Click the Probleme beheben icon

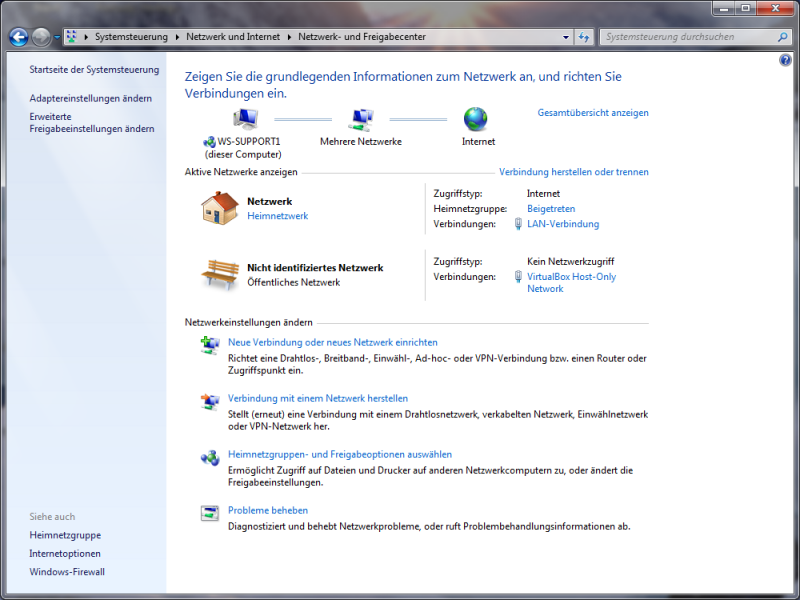pos(210,513)
